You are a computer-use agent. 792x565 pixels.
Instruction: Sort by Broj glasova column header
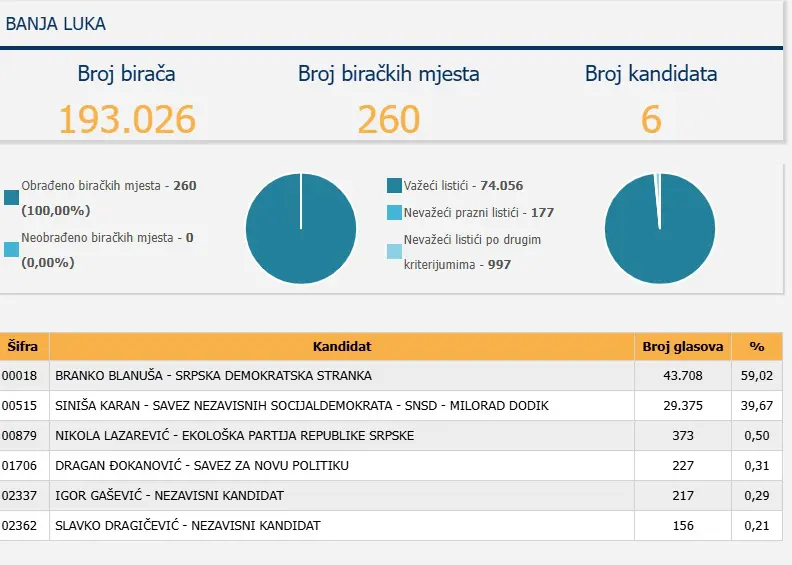[682, 346]
